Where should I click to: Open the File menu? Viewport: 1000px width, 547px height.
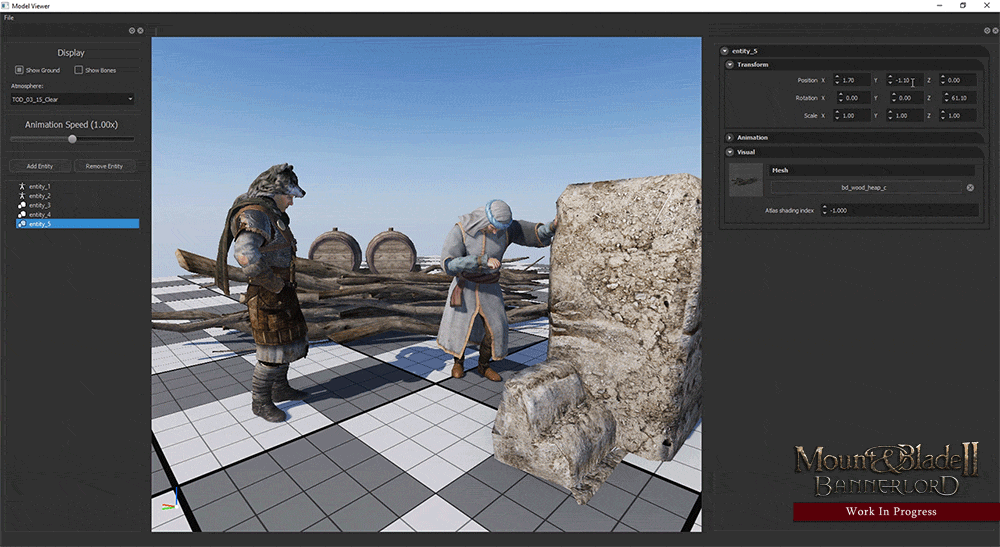[9, 18]
